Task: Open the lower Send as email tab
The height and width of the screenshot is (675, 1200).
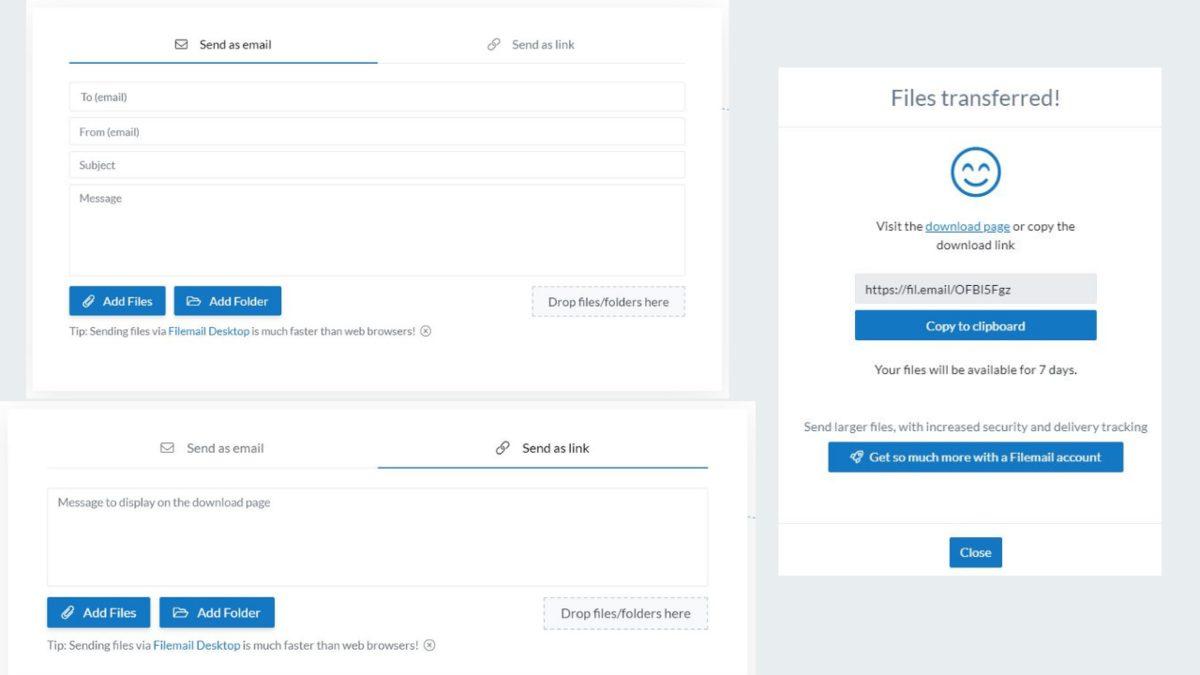Action: [212, 448]
